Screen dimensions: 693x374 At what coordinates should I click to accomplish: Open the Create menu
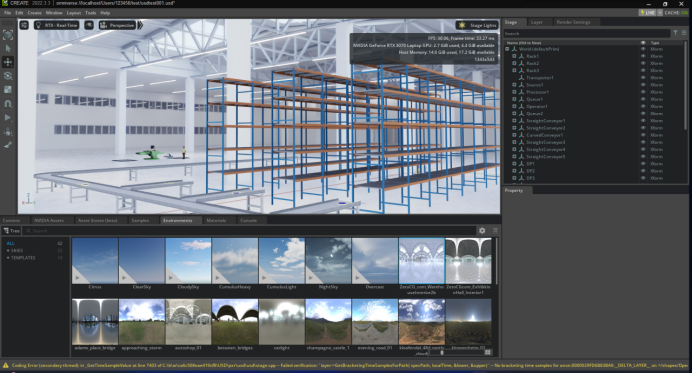pyautogui.click(x=34, y=13)
